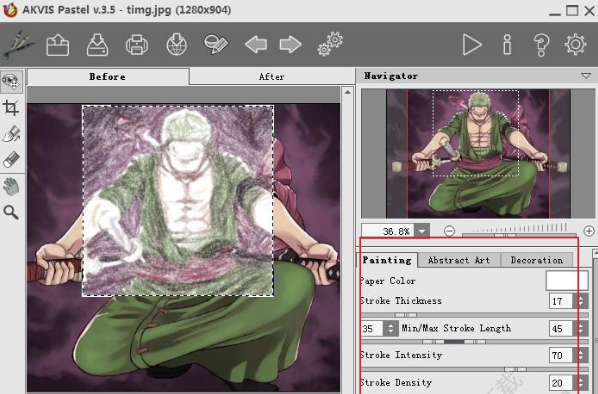Collapse the Navigator panel triangle
The height and width of the screenshot is (394, 598).
pos(586,76)
